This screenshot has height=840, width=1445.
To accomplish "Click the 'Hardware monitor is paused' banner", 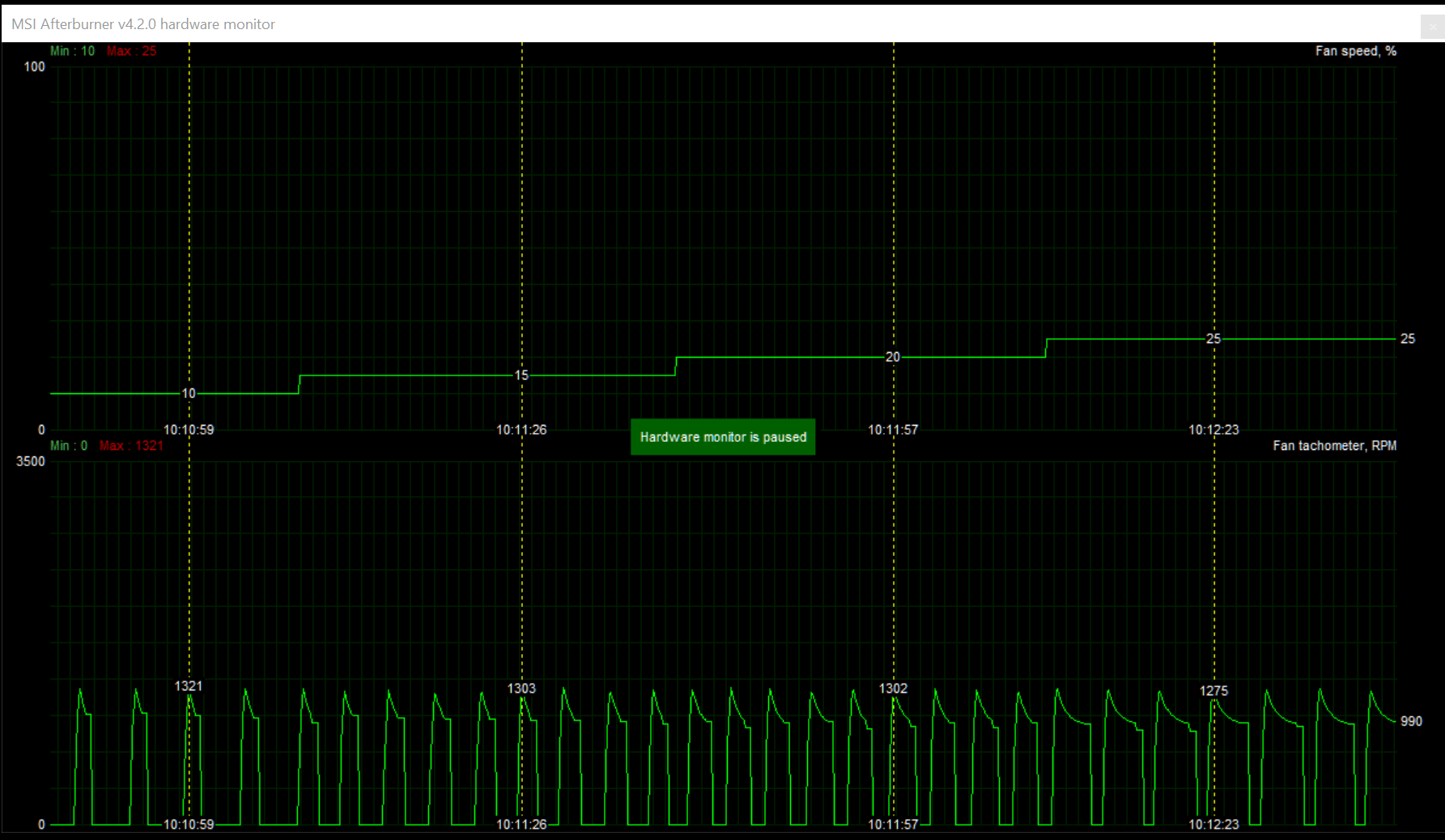I will [723, 437].
